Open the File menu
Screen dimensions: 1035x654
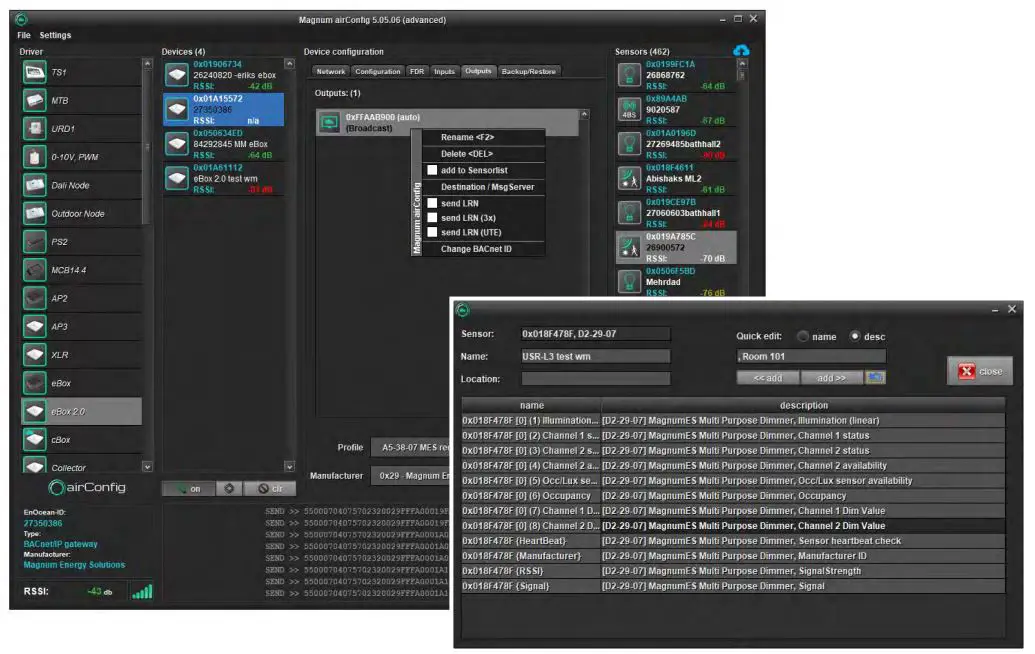tap(24, 36)
